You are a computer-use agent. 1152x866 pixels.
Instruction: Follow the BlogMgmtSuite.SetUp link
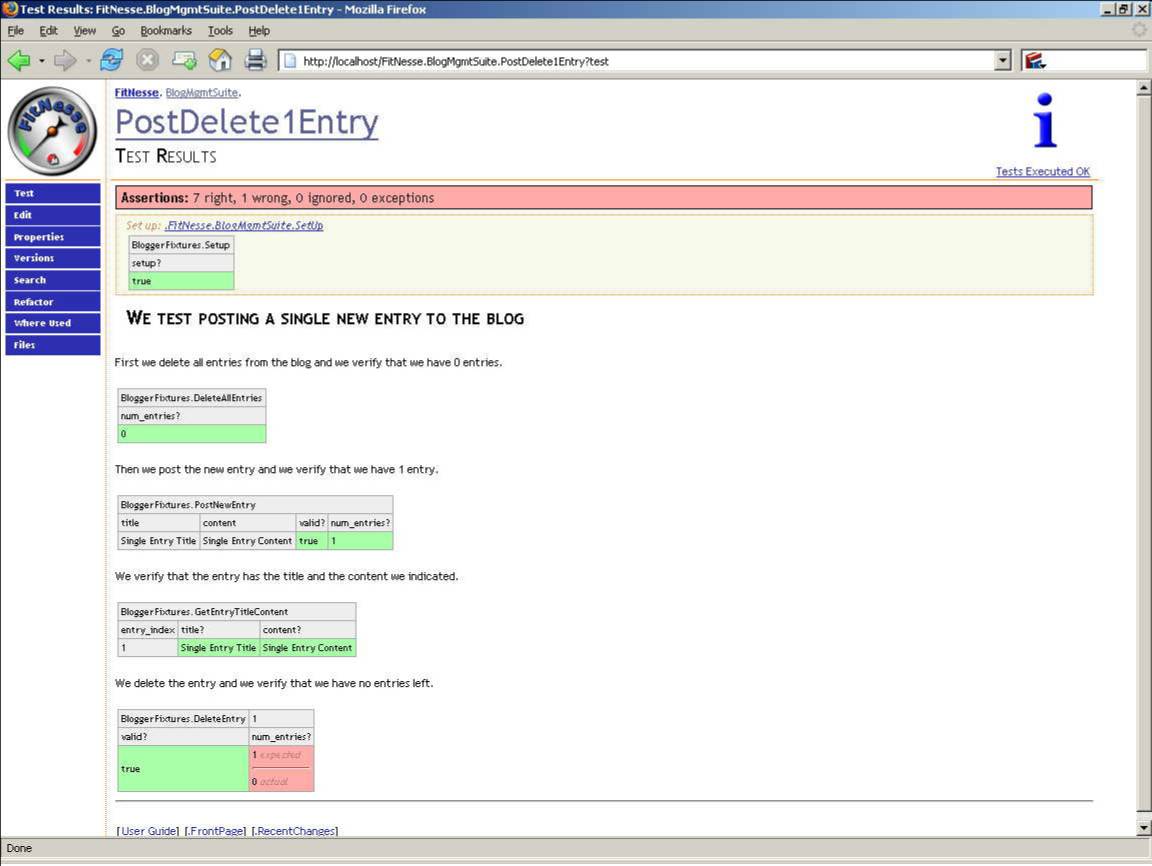[x=244, y=226]
